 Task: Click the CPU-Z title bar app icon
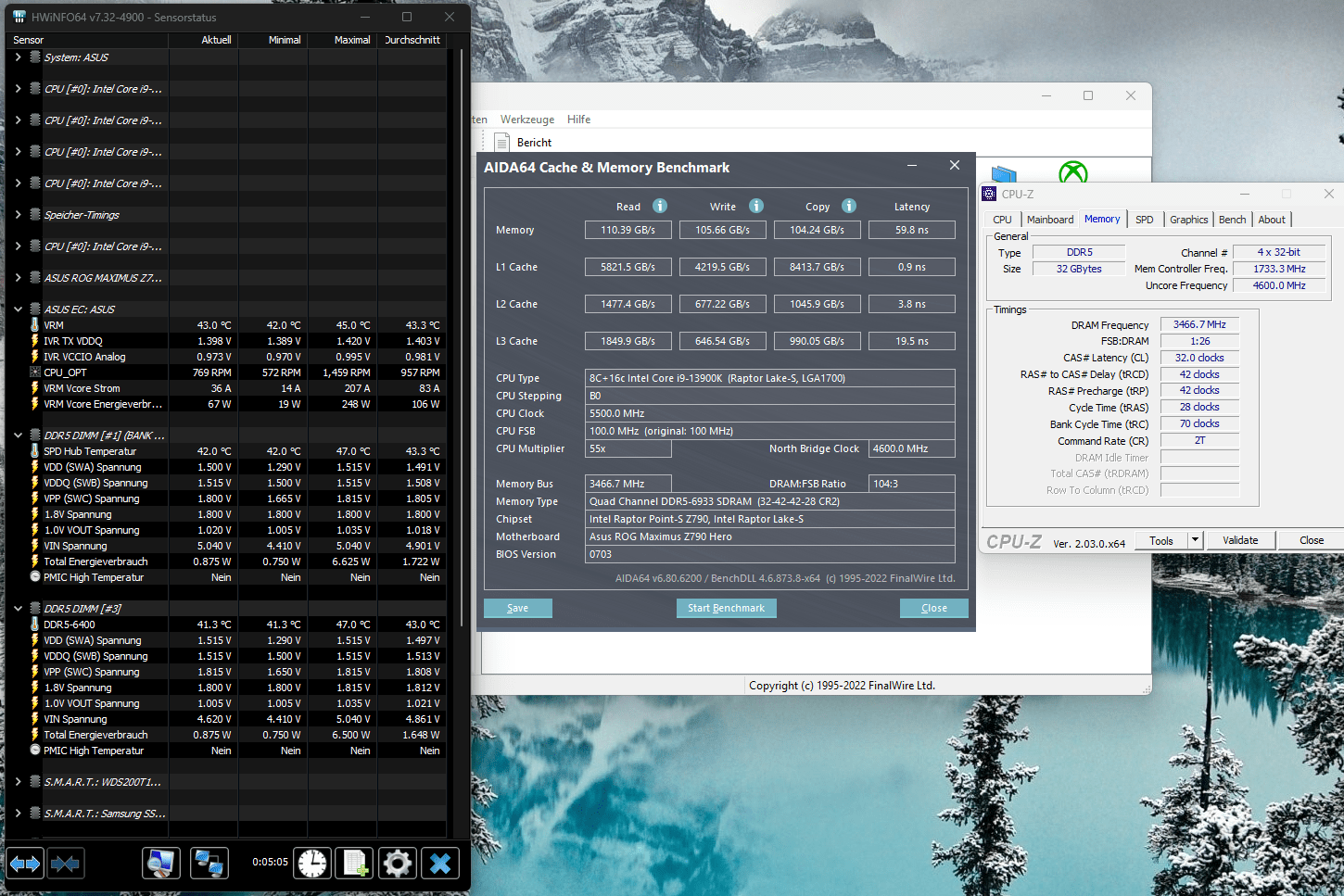coord(989,194)
